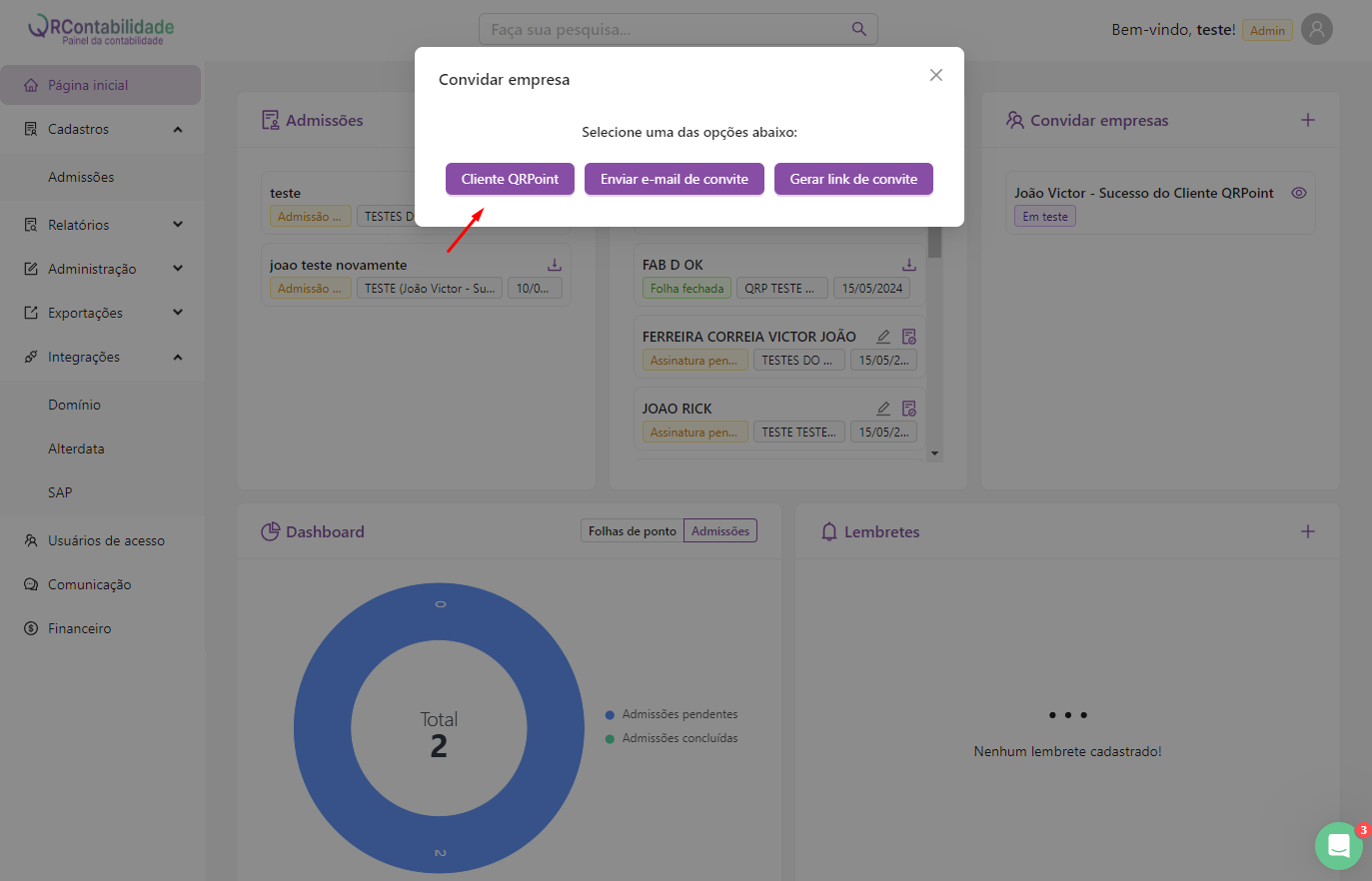The image size is (1372, 881).
Task: Click Gerar link de convite button
Action: 853,179
